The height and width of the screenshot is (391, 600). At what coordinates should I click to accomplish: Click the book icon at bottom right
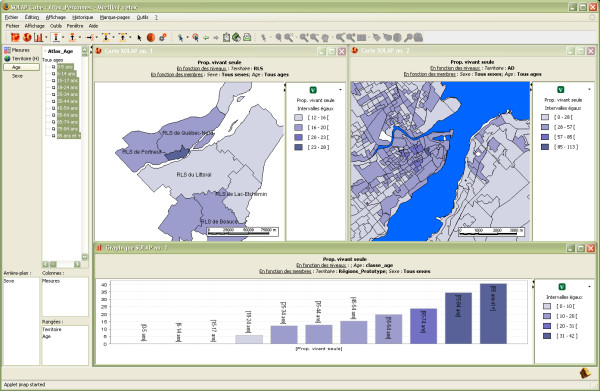[585, 373]
